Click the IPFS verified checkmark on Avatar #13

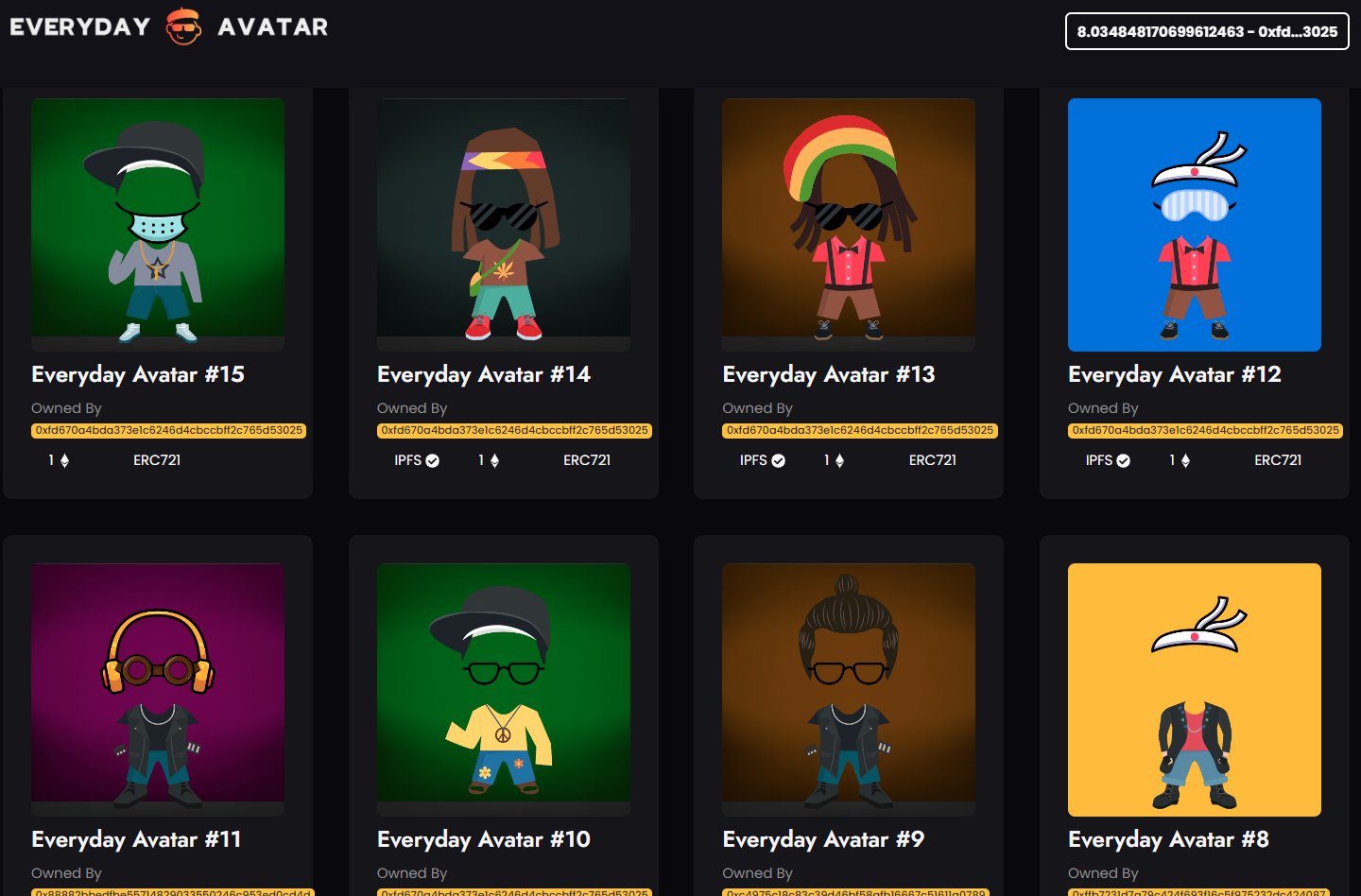coord(779,461)
